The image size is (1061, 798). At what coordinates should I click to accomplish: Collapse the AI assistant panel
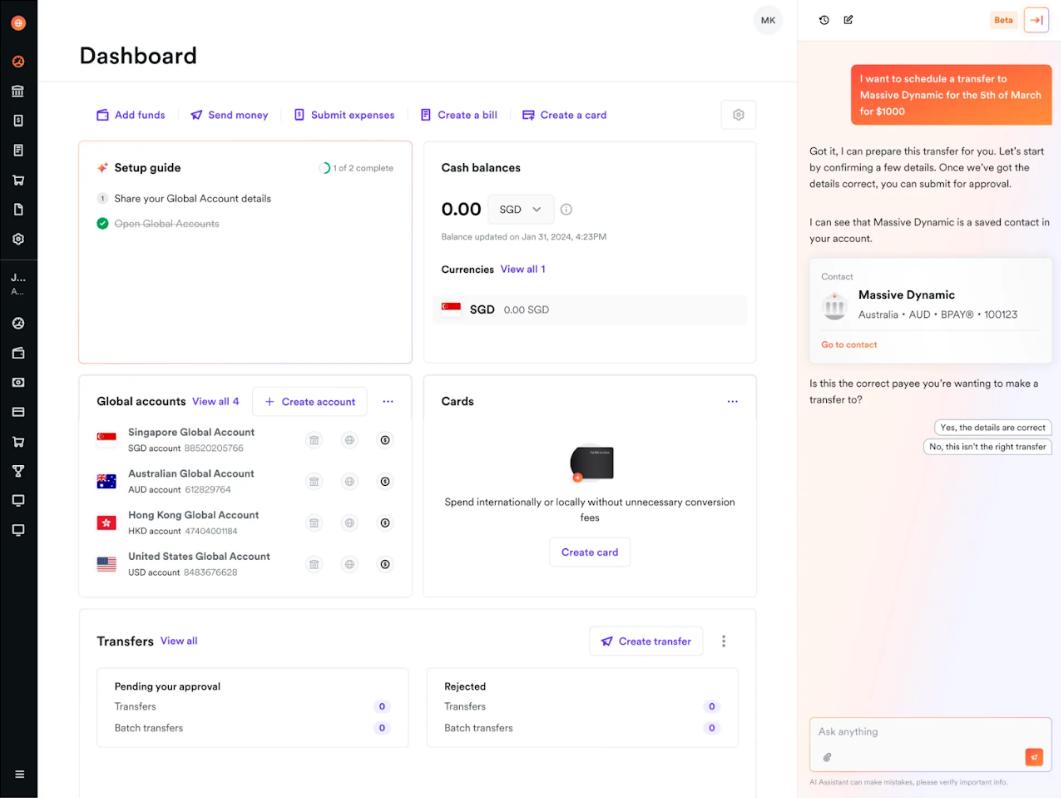(1036, 20)
